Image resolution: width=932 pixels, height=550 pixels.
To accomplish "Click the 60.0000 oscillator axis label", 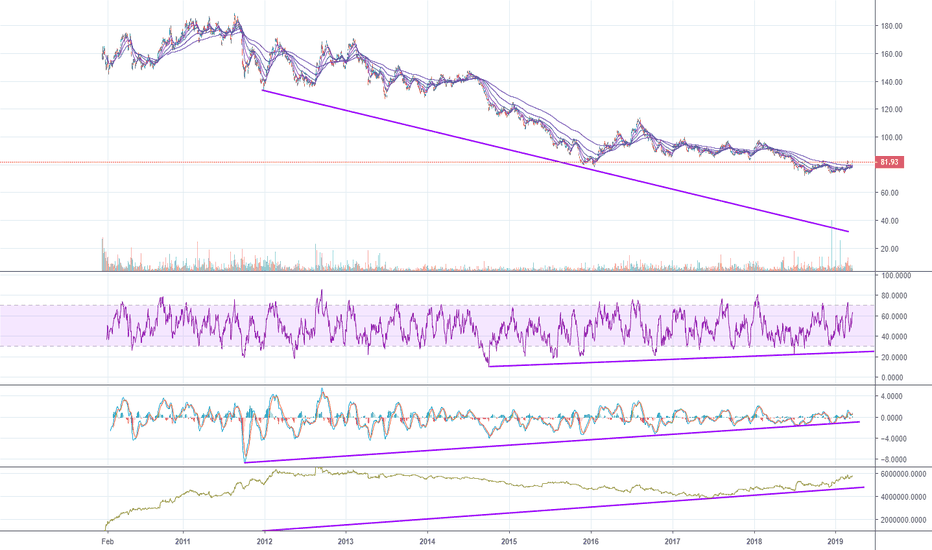I will coord(894,316).
